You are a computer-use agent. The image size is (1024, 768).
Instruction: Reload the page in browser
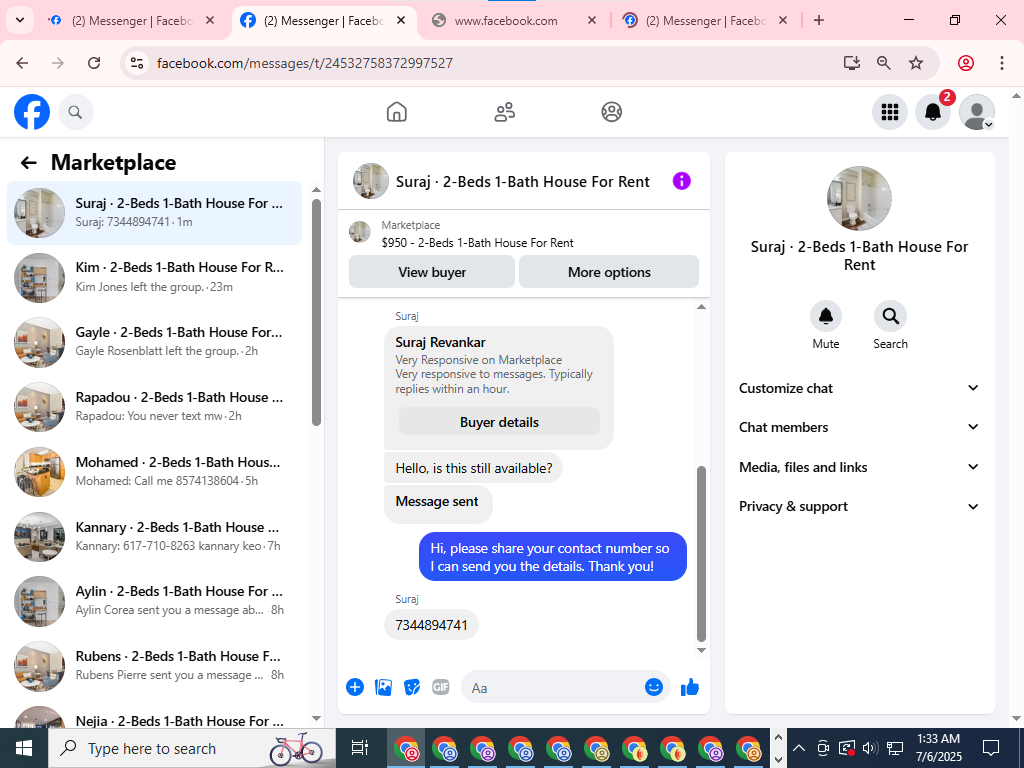pos(94,63)
